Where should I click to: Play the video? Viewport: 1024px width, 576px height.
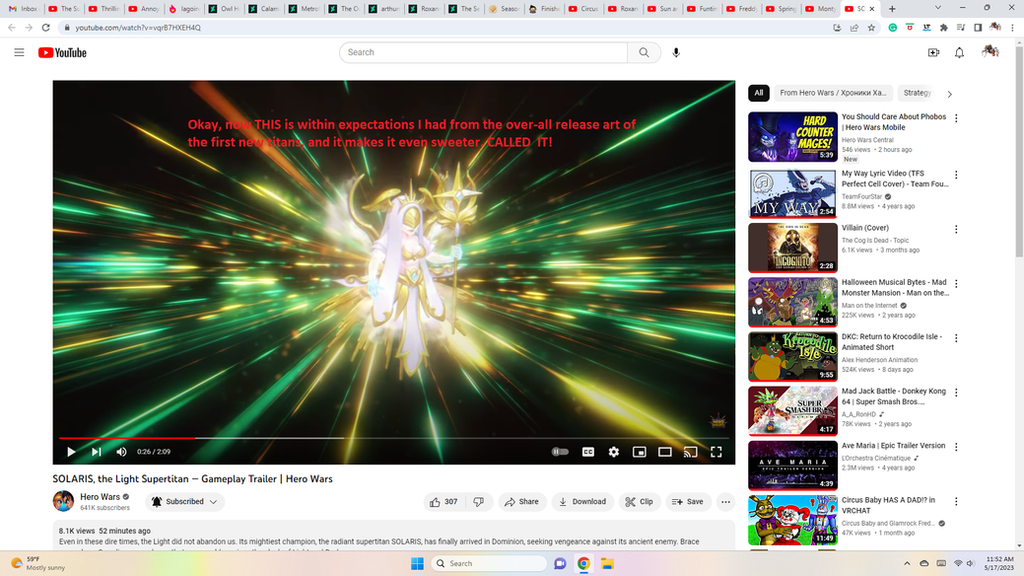pos(71,451)
